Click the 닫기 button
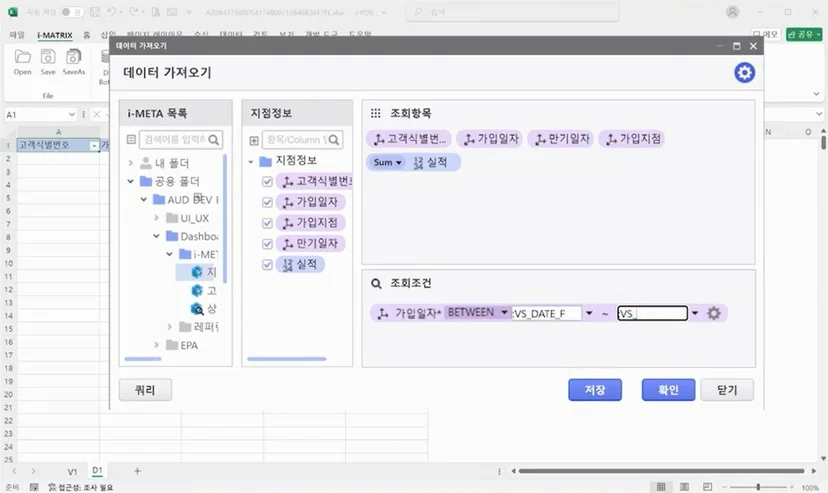Image resolution: width=828 pixels, height=493 pixels. [727, 390]
